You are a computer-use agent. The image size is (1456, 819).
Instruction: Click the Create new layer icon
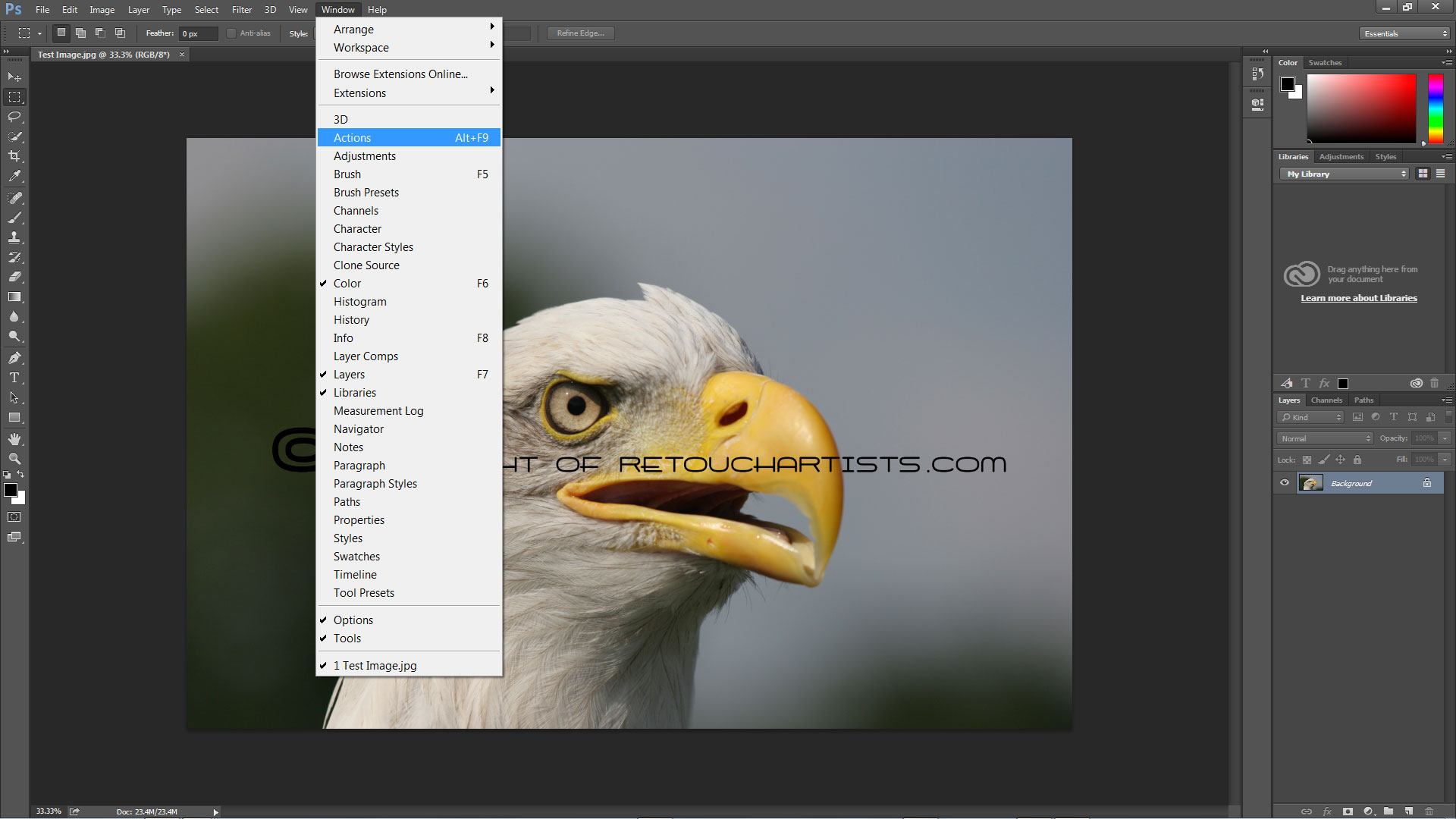coord(1408,811)
